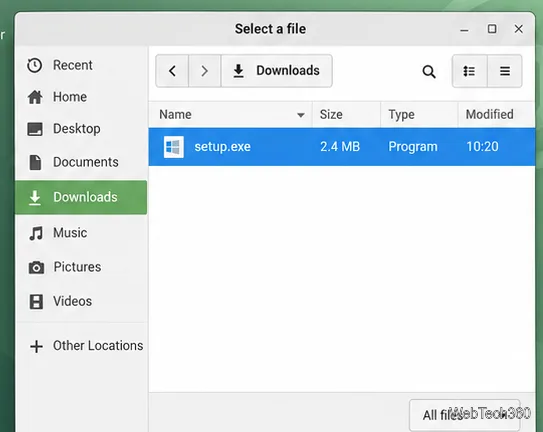Sort by the Modified column header

[x=497, y=115]
